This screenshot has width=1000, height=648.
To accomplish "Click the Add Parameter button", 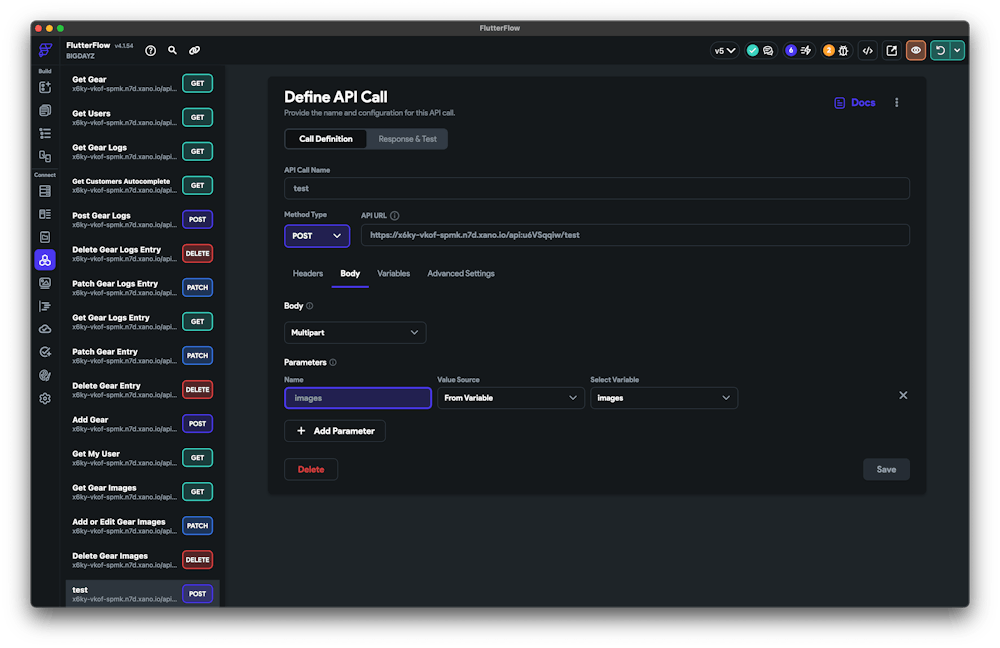I will [335, 431].
